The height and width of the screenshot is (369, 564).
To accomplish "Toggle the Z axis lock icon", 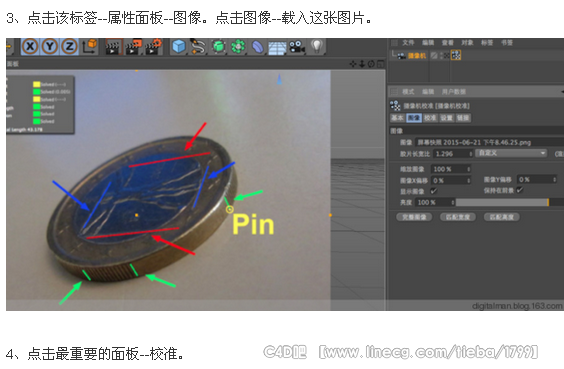I will (69, 46).
